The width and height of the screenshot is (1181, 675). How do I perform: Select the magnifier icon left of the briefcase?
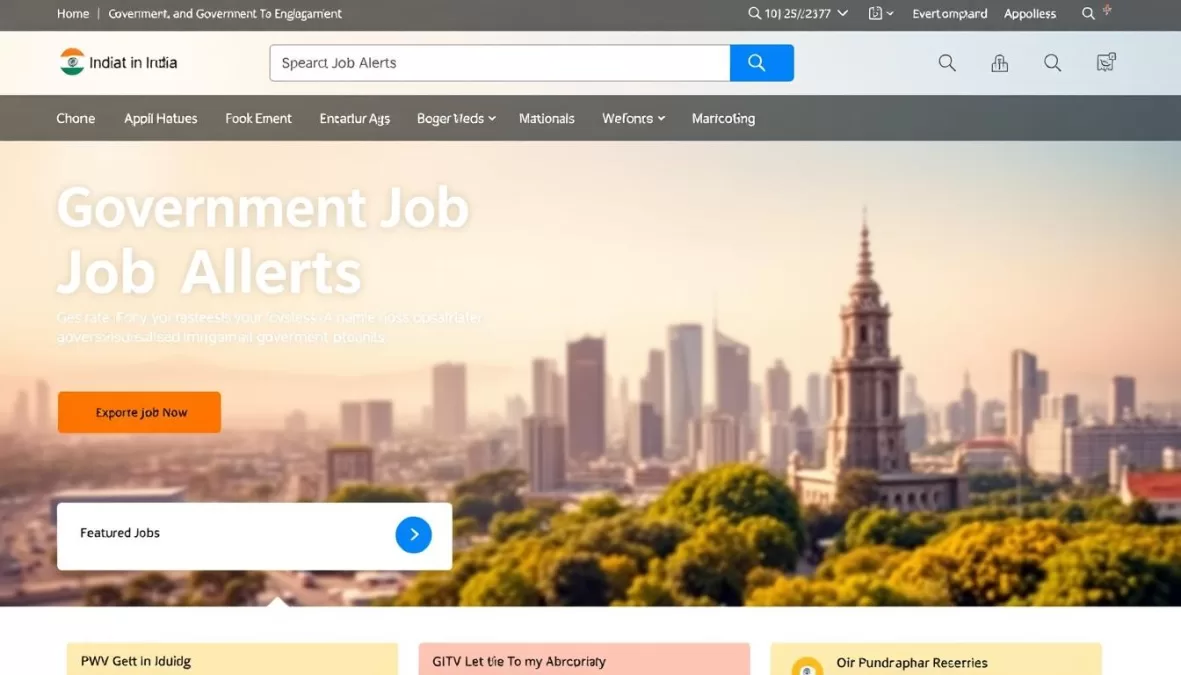click(x=947, y=62)
